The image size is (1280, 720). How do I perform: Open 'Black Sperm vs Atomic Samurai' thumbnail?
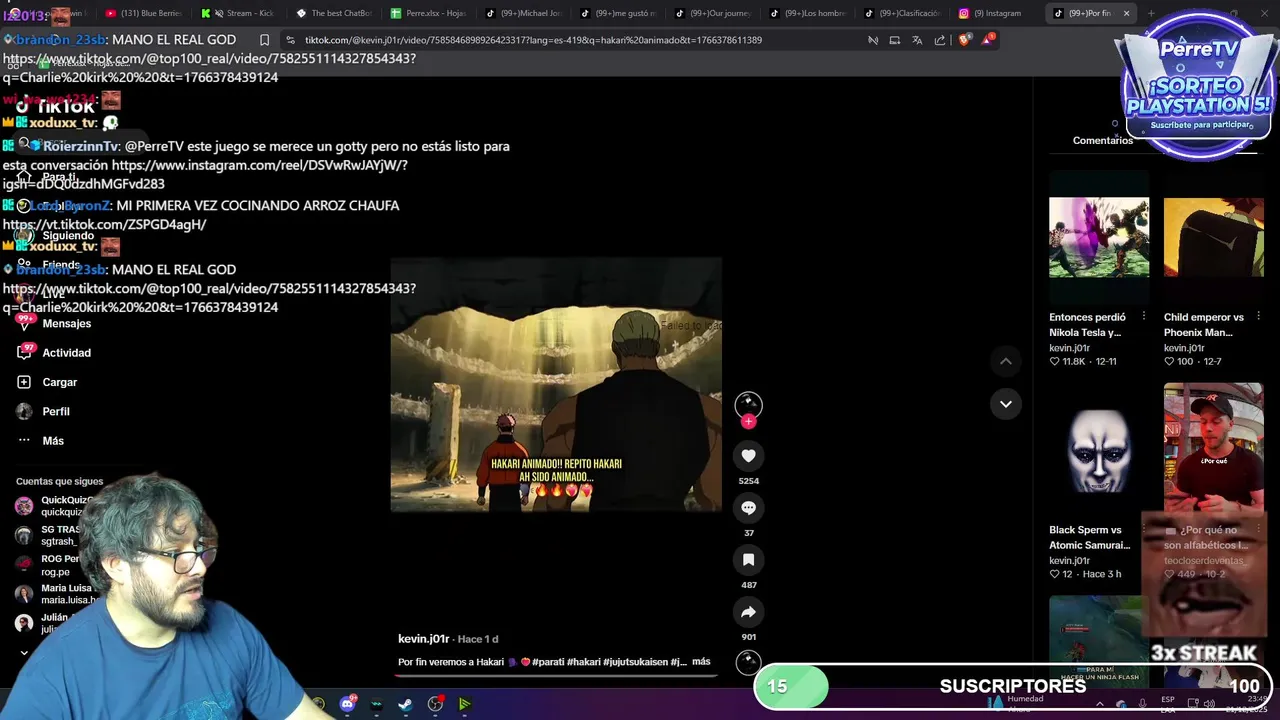coord(1099,450)
